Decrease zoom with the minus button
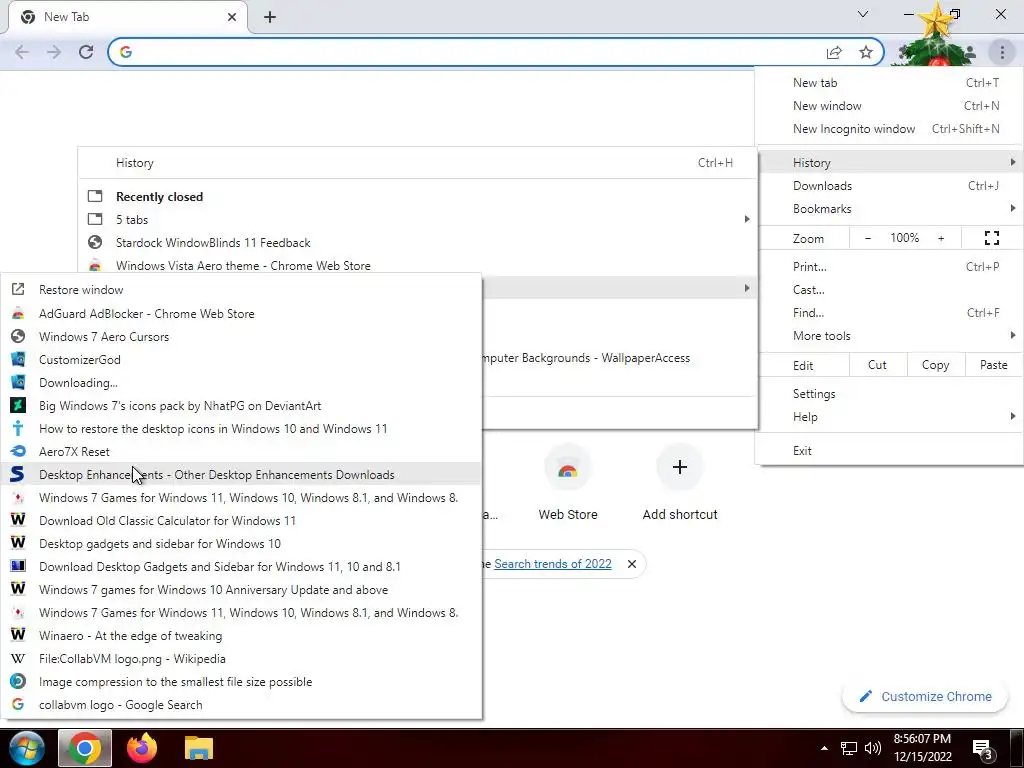This screenshot has width=1024, height=768. 868,238
